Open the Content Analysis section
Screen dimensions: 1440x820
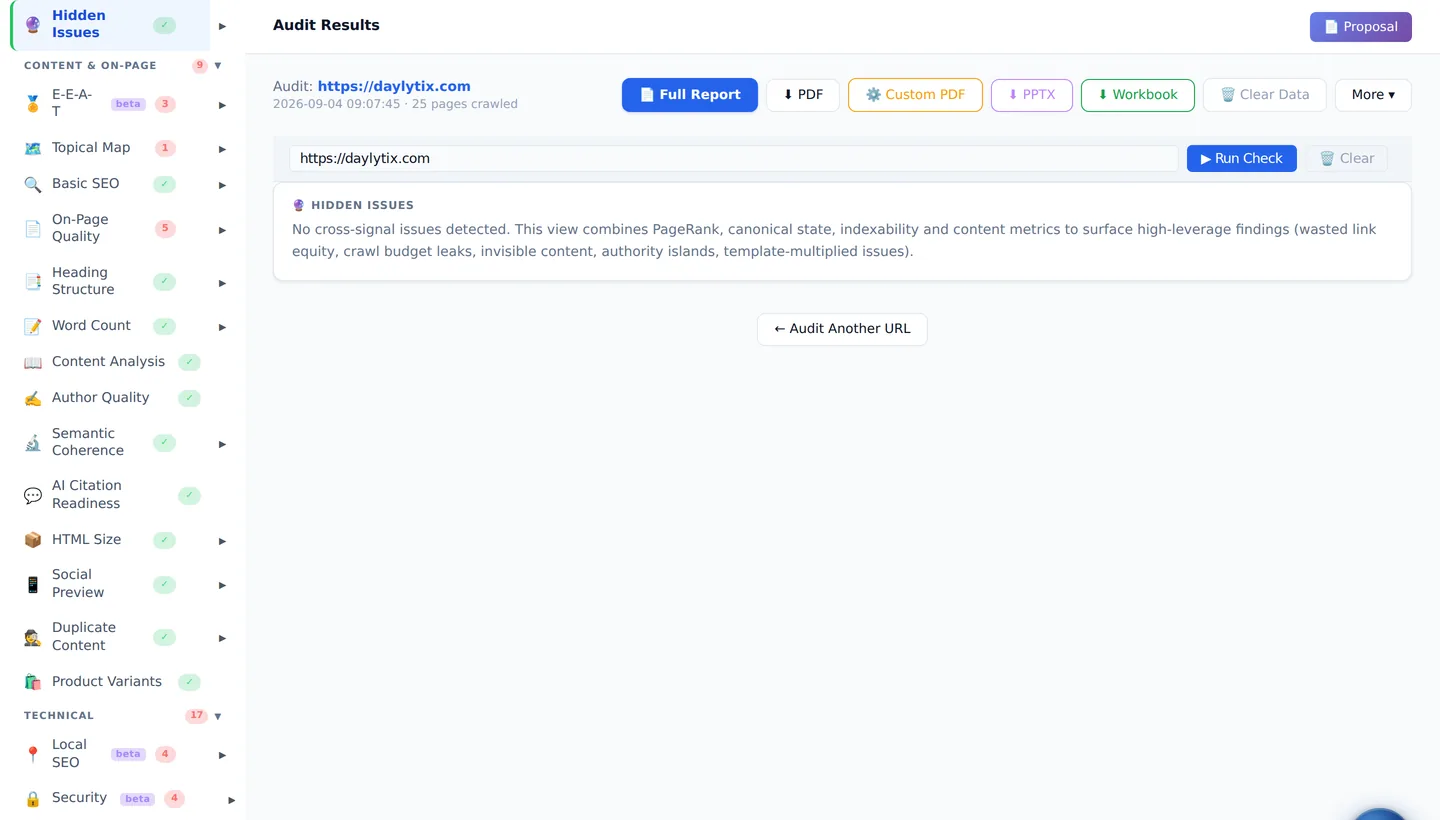click(x=112, y=362)
